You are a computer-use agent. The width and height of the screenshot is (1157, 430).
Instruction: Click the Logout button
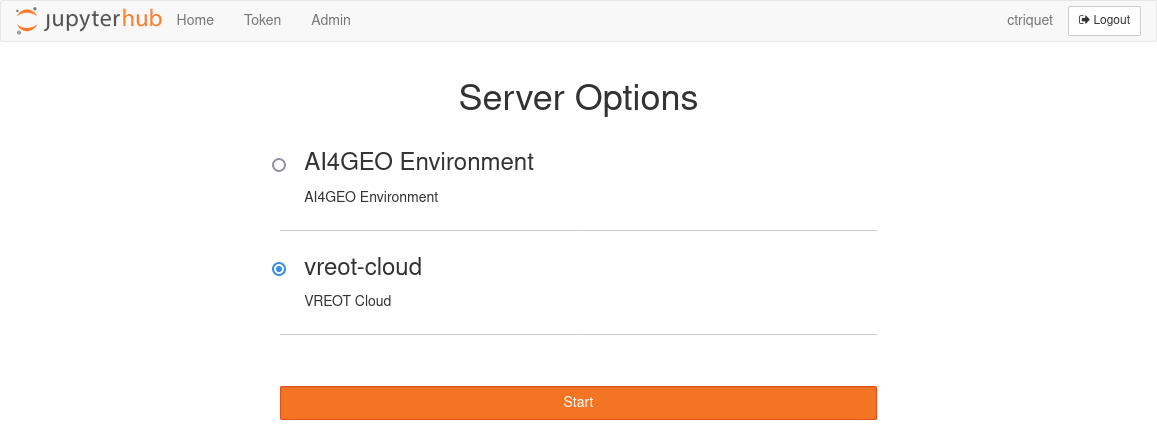coord(1104,21)
